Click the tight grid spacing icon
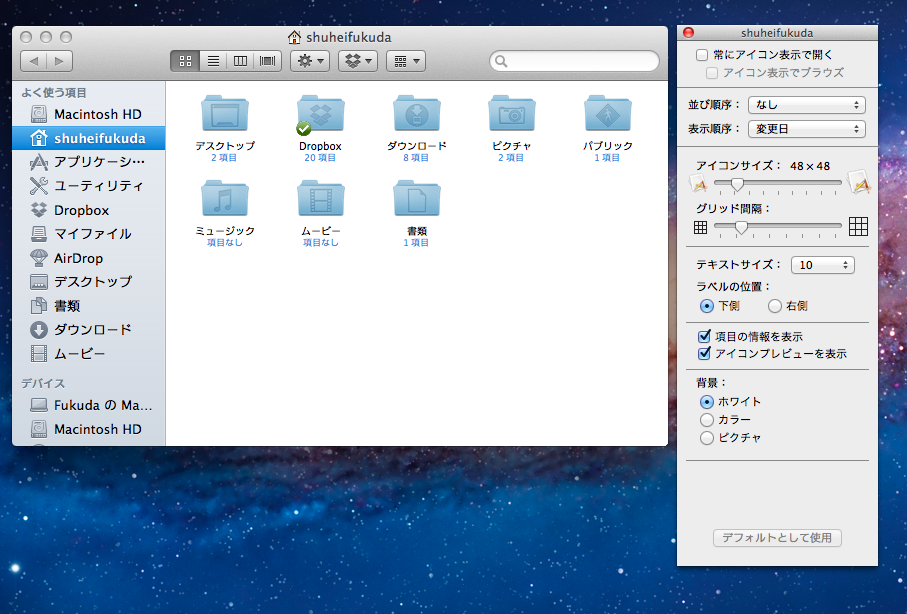This screenshot has height=614, width=907. point(700,227)
